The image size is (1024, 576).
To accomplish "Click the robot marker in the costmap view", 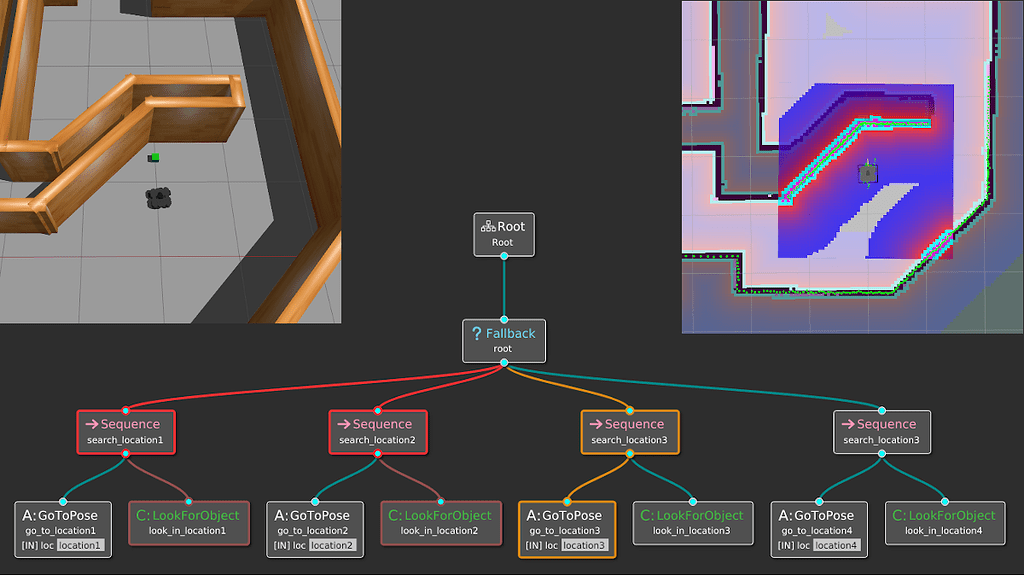I will coord(866,172).
